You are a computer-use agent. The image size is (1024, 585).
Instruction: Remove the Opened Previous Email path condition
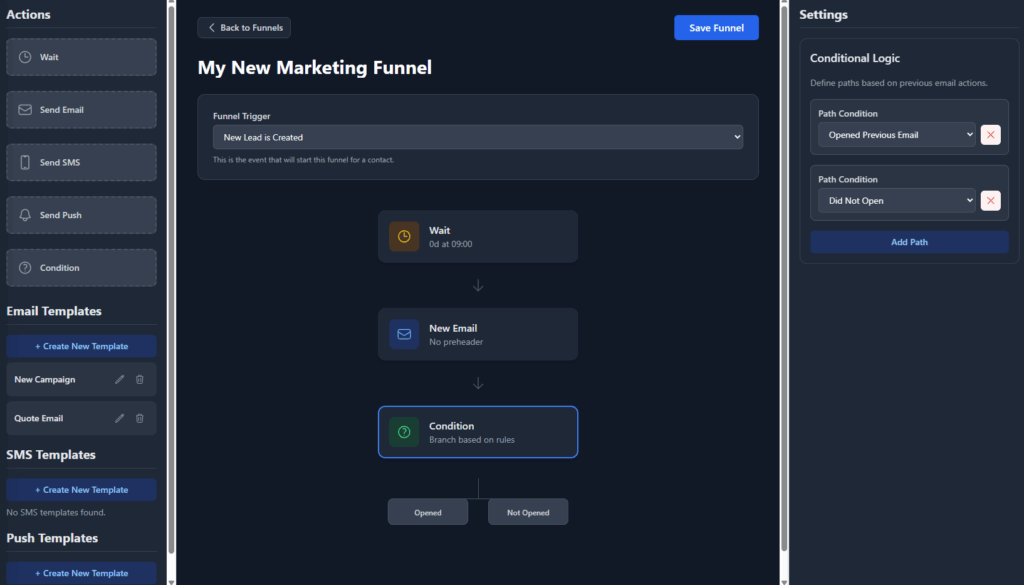pyautogui.click(x=990, y=135)
